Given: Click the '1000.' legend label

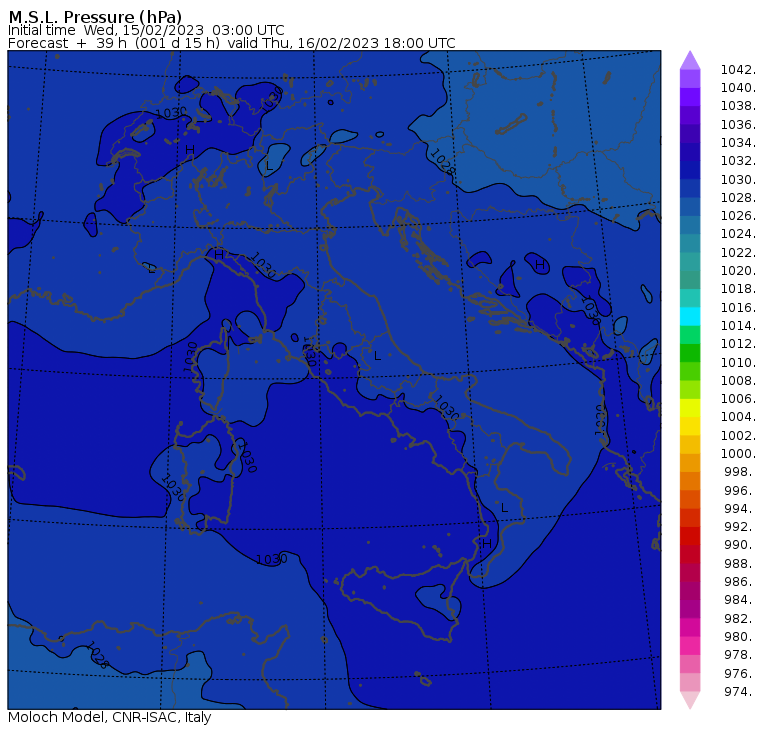Looking at the screenshot, I should click(x=738, y=453).
